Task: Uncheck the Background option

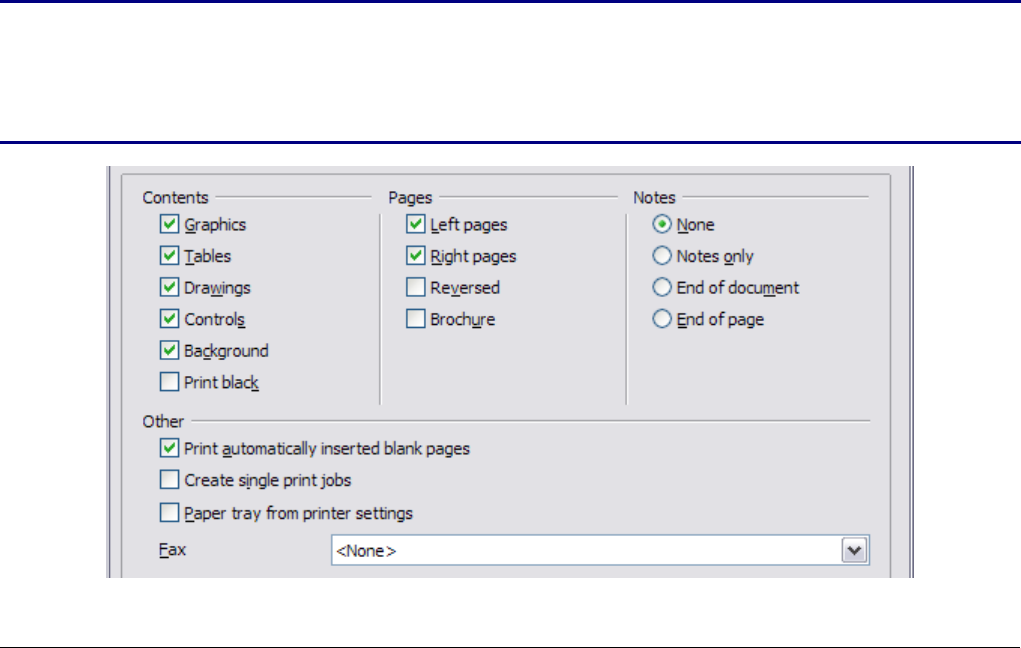Action: pos(169,351)
